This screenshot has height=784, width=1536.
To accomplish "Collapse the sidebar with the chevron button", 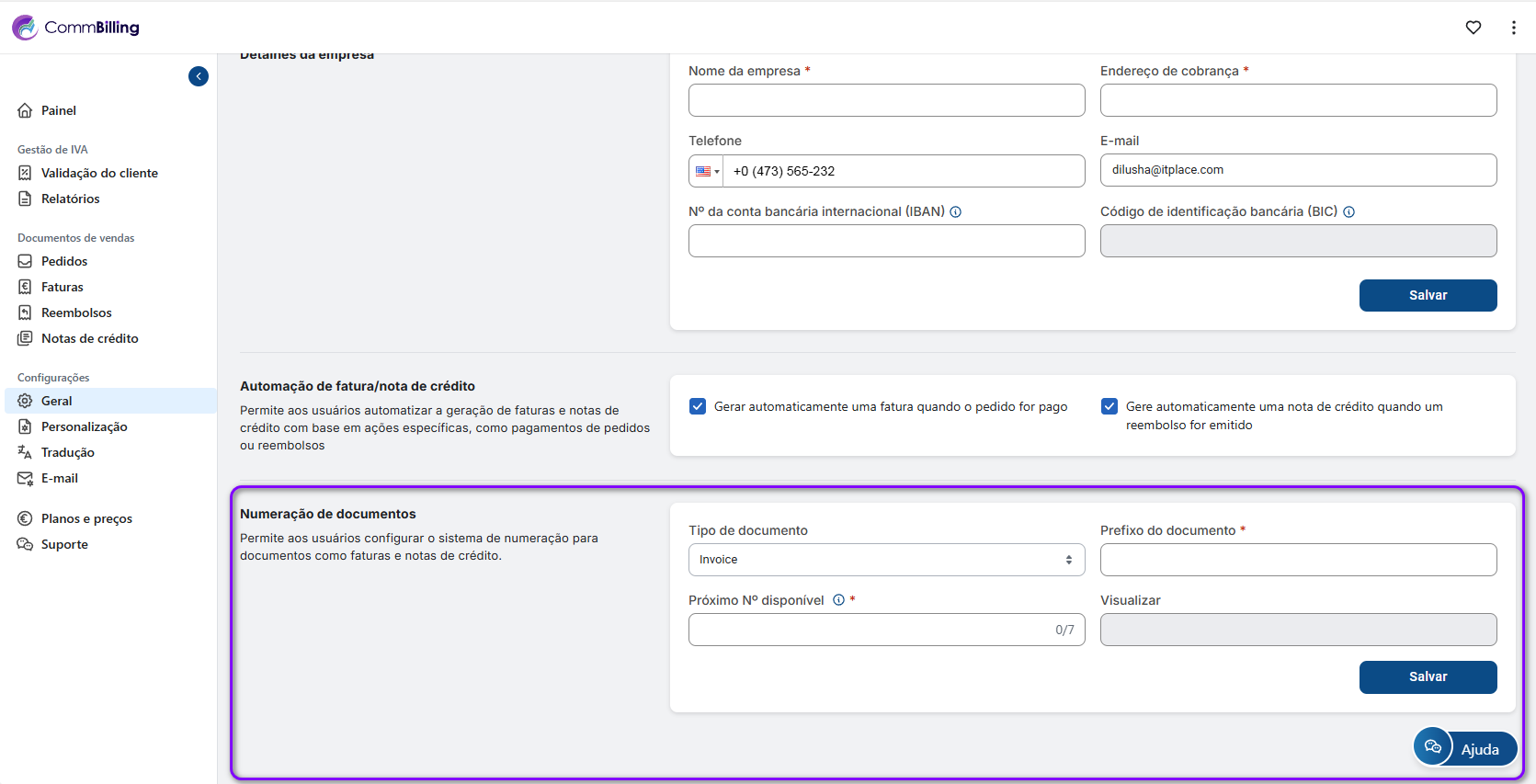I will [199, 76].
